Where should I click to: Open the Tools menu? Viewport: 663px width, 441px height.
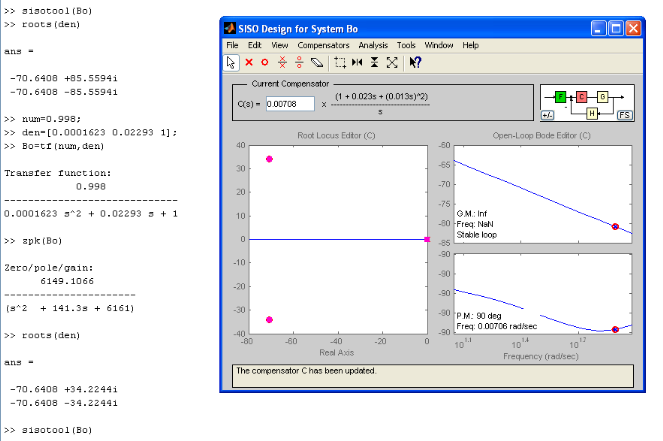[406, 45]
